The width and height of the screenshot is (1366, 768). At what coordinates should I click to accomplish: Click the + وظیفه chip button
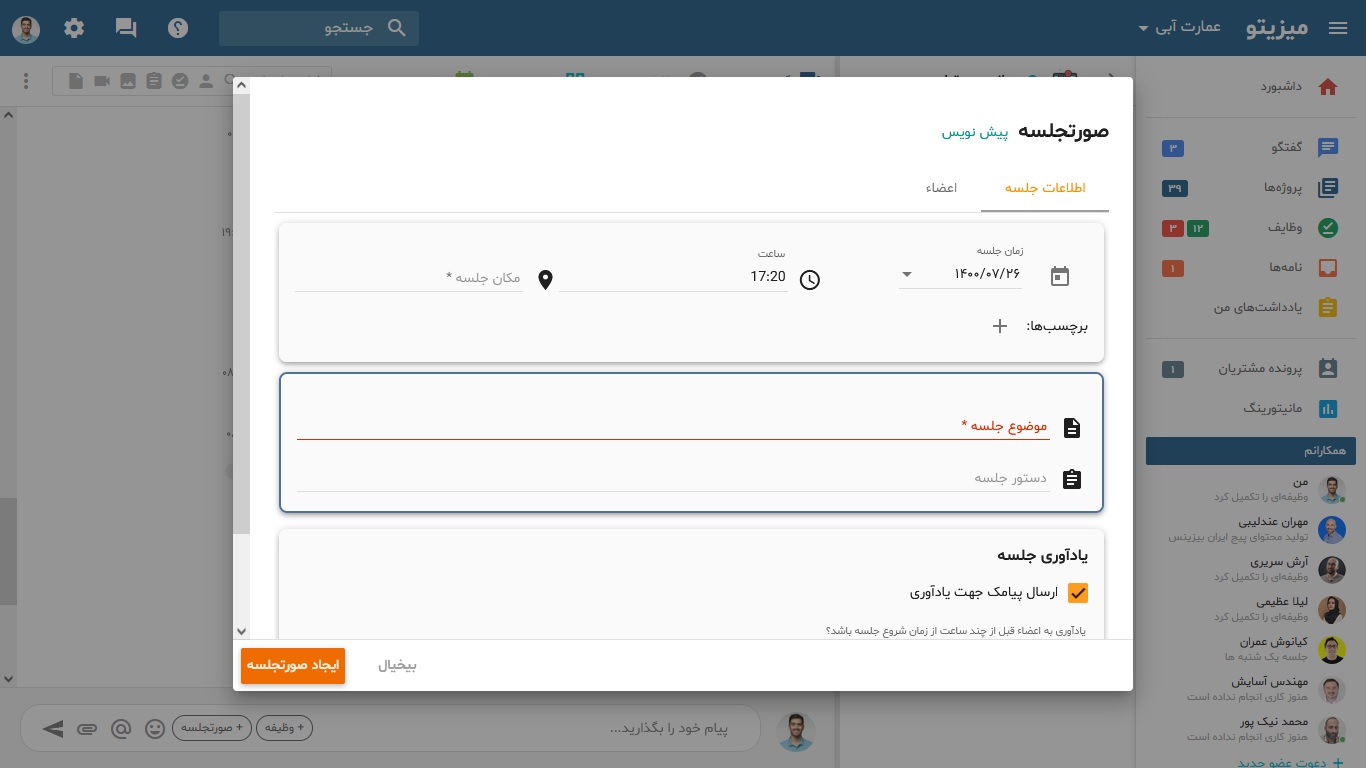[x=285, y=728]
